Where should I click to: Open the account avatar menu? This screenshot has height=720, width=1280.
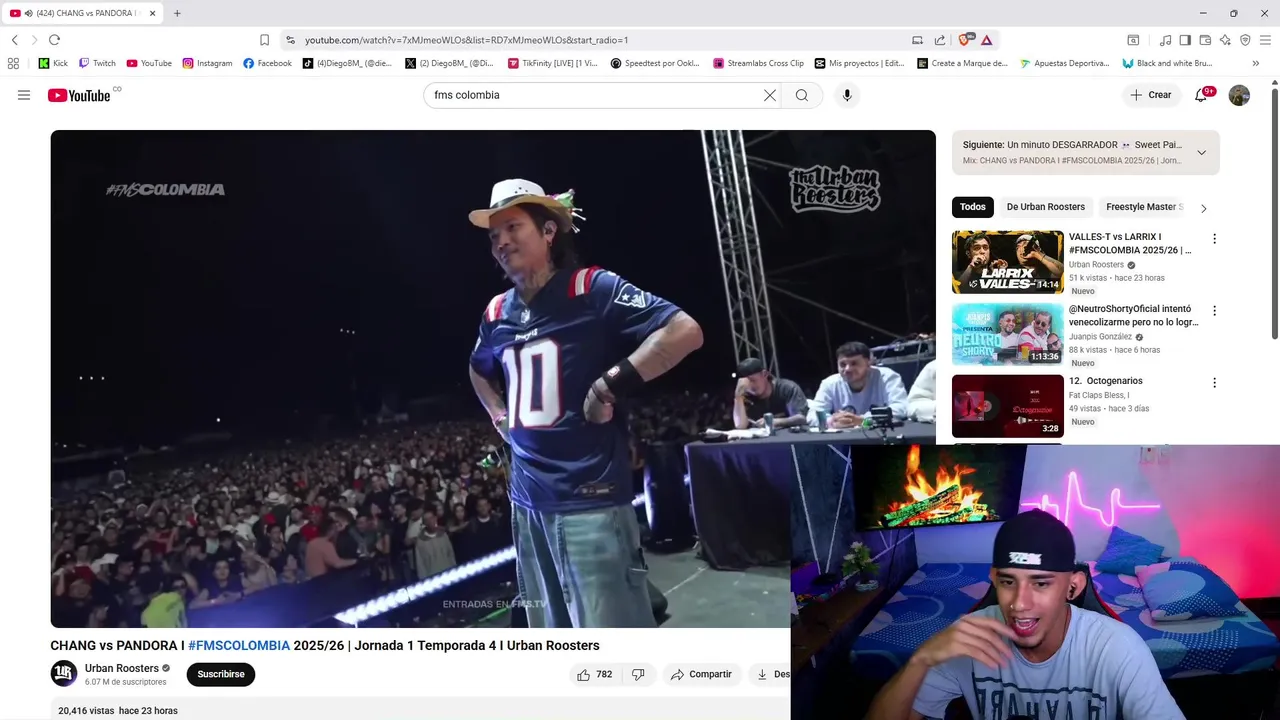tap(1239, 95)
